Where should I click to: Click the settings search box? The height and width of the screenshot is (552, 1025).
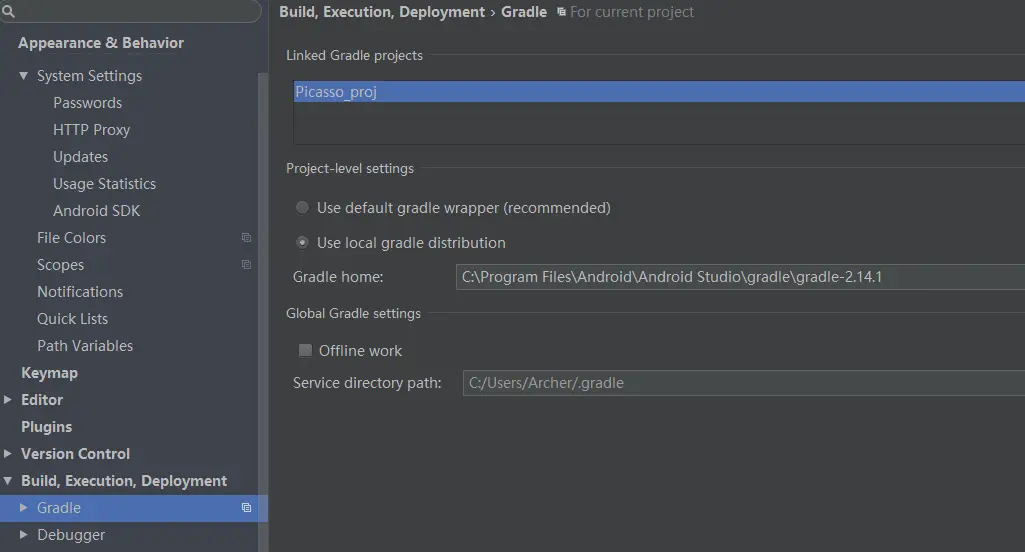(129, 10)
